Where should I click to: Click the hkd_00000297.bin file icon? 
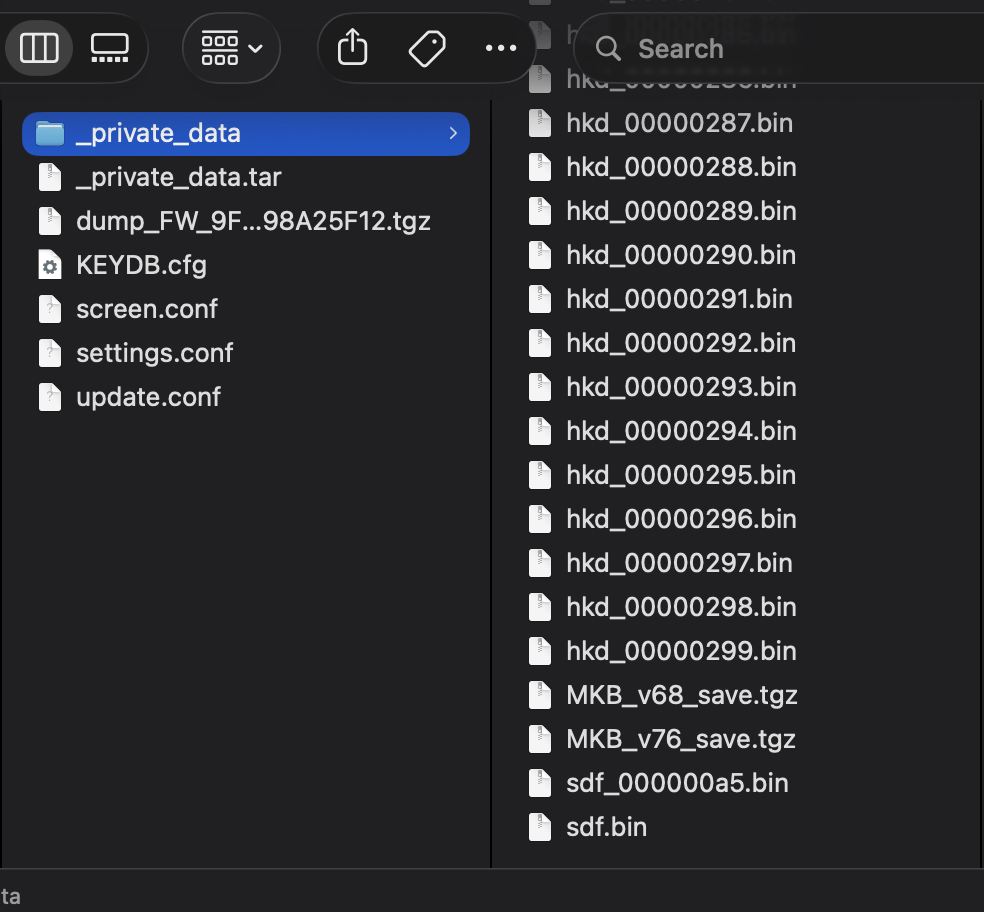540,563
